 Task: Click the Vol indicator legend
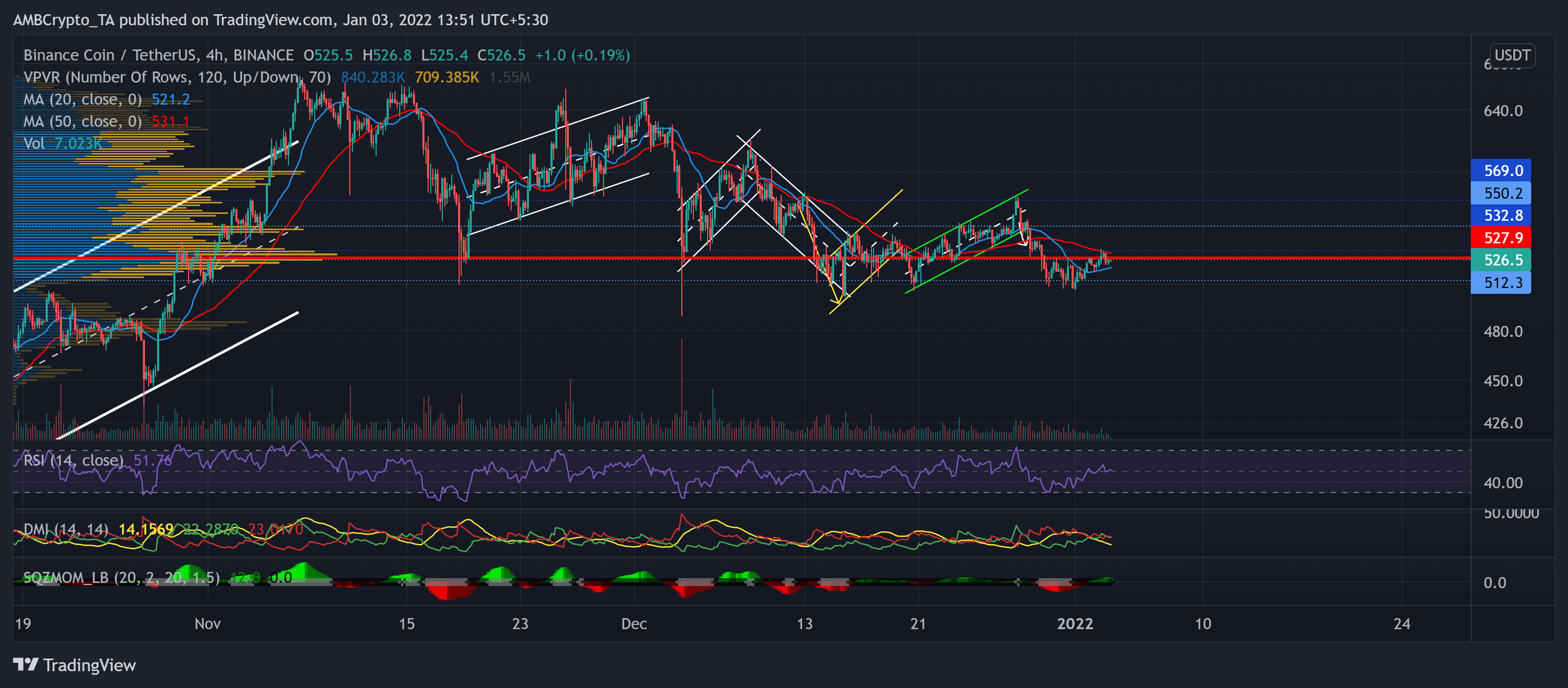click(x=34, y=143)
